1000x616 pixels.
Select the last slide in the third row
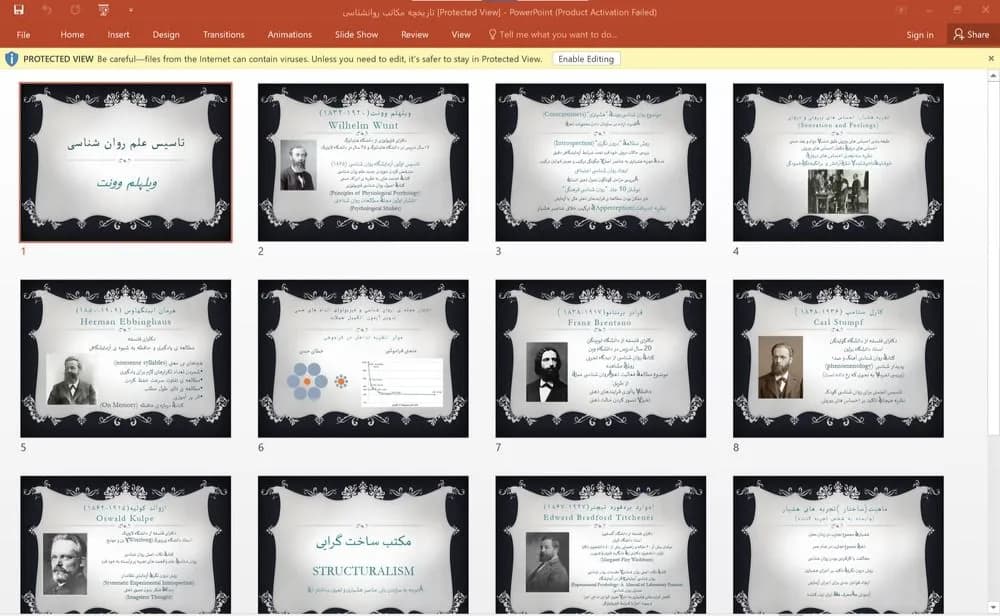[838, 545]
